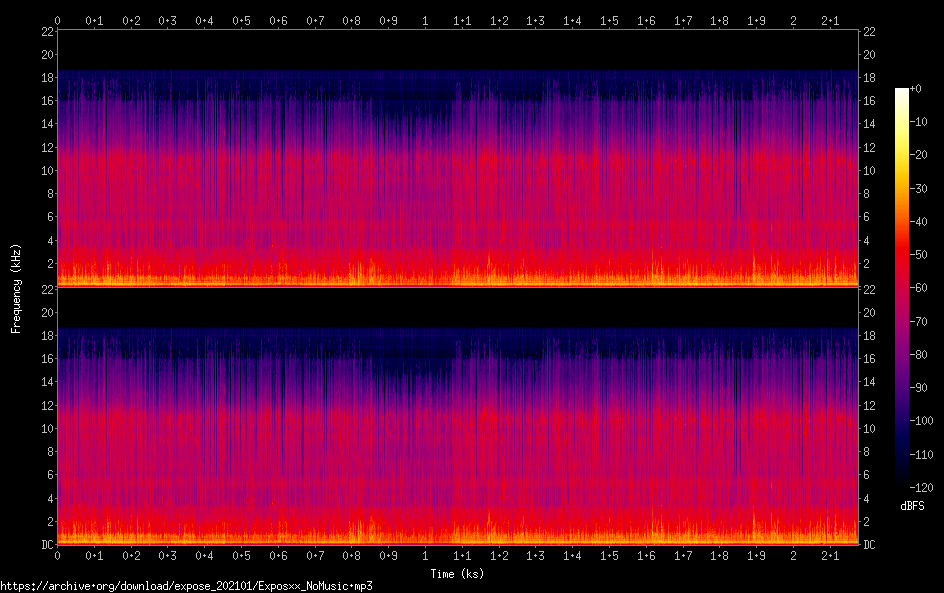The width and height of the screenshot is (944, 593).
Task: Click the '2' tick on the bottom time axis
Action: click(x=793, y=556)
